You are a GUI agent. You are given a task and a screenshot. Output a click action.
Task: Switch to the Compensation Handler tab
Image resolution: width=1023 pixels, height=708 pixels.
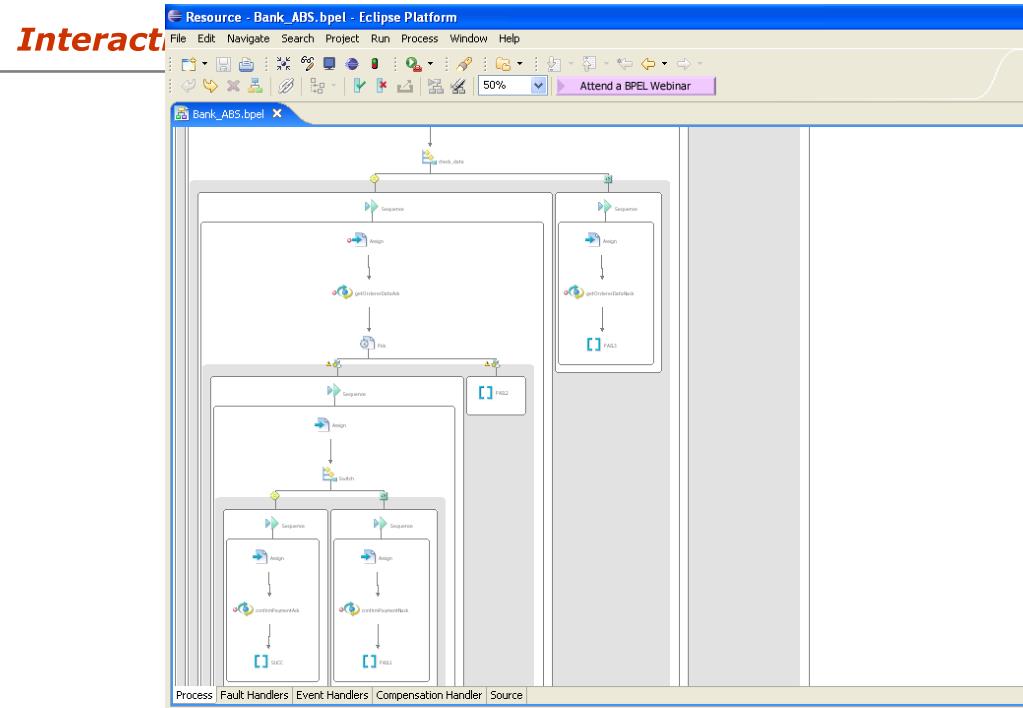click(429, 695)
